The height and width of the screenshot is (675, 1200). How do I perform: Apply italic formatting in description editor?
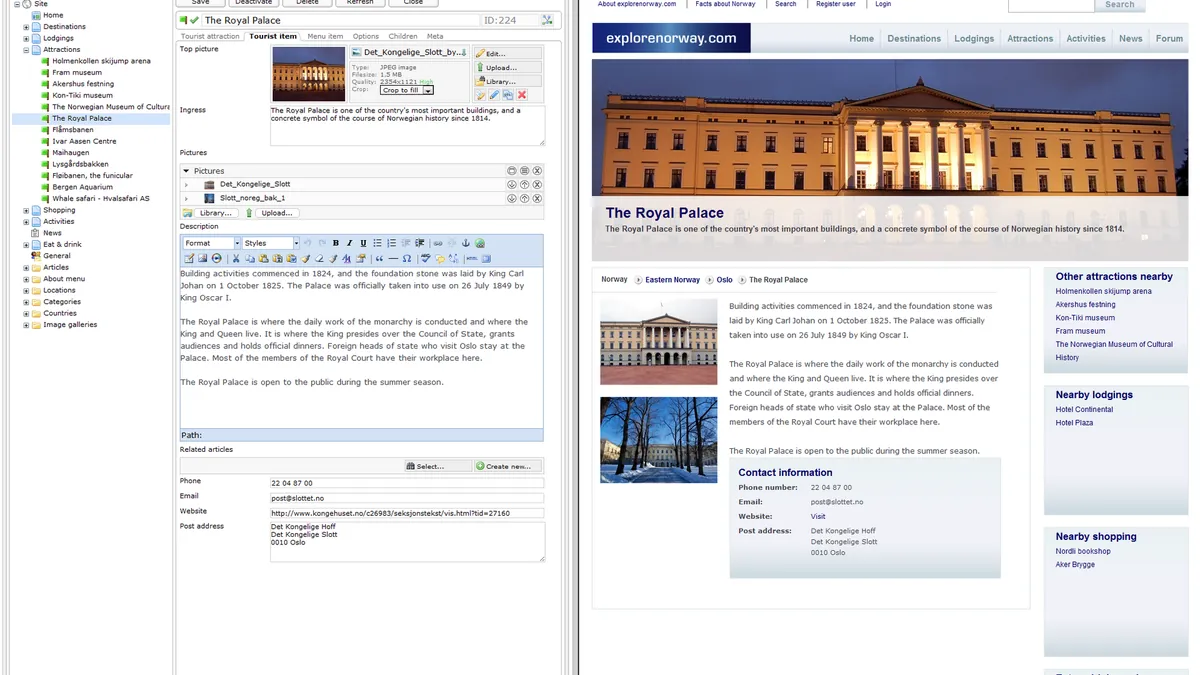(349, 243)
